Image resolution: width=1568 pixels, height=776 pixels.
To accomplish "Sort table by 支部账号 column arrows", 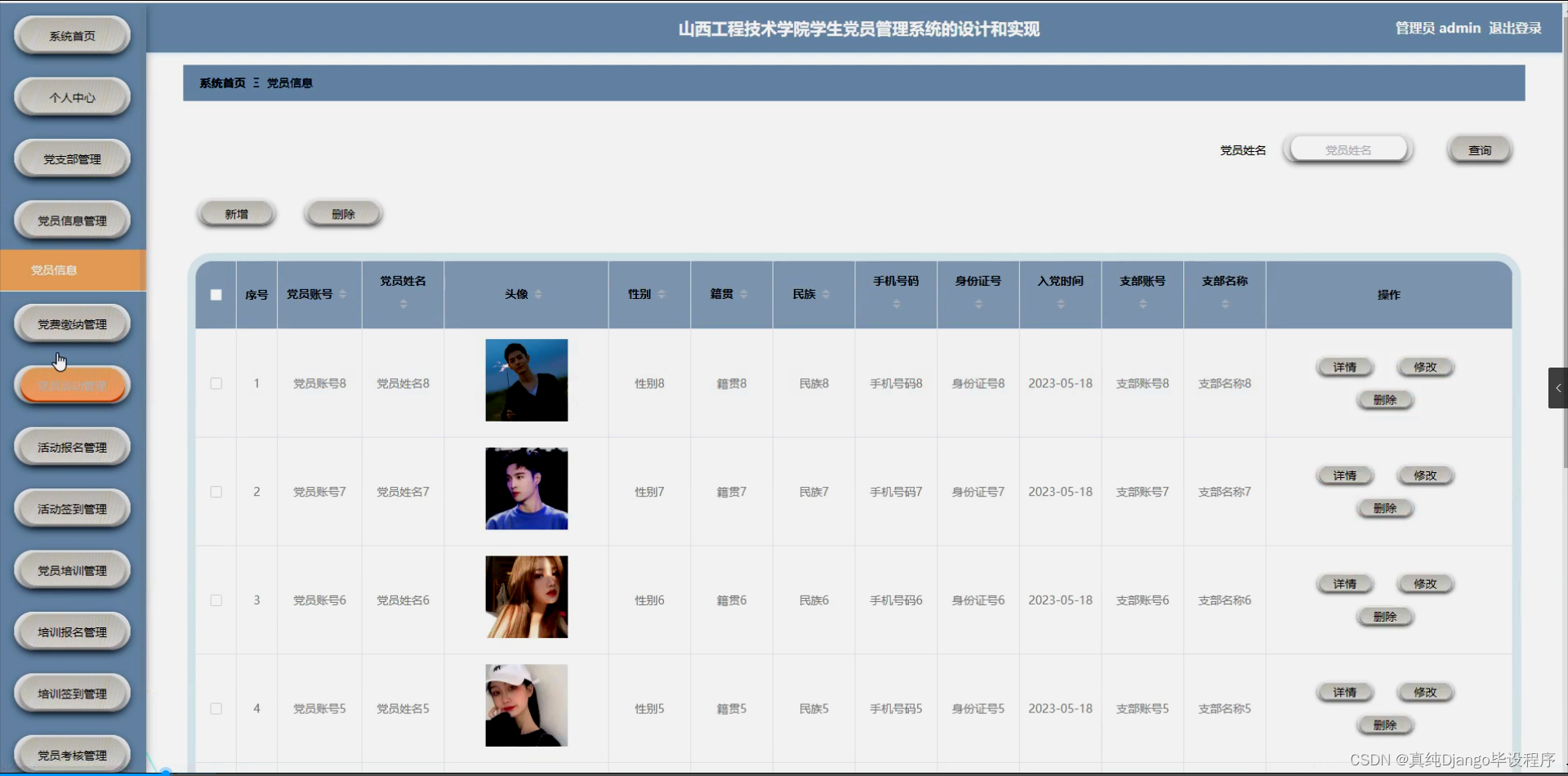I will [x=1143, y=305].
